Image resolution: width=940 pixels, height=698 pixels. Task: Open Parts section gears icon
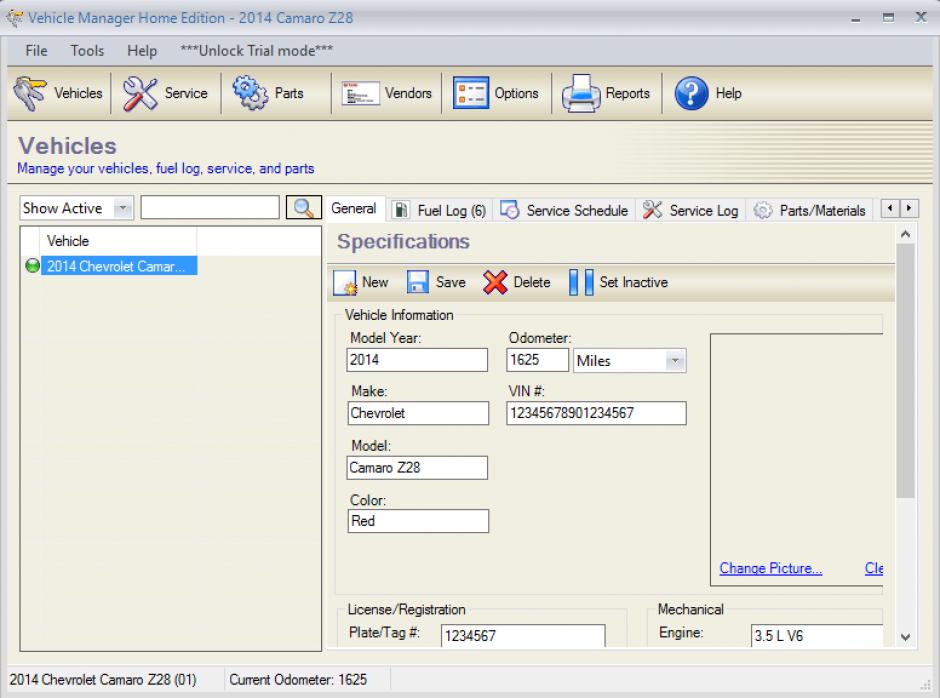click(x=250, y=93)
